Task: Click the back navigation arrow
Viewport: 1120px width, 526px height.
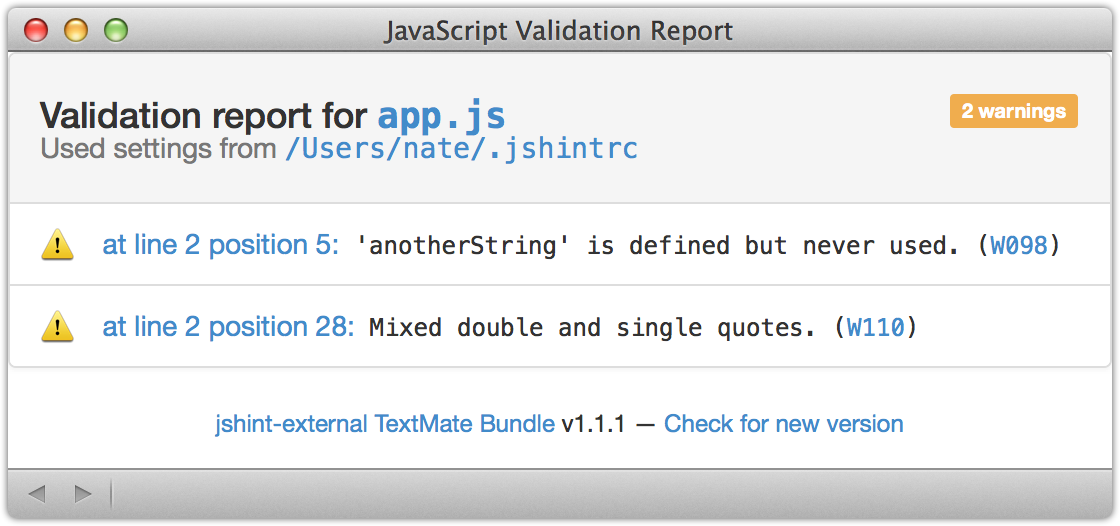Action: (x=37, y=493)
